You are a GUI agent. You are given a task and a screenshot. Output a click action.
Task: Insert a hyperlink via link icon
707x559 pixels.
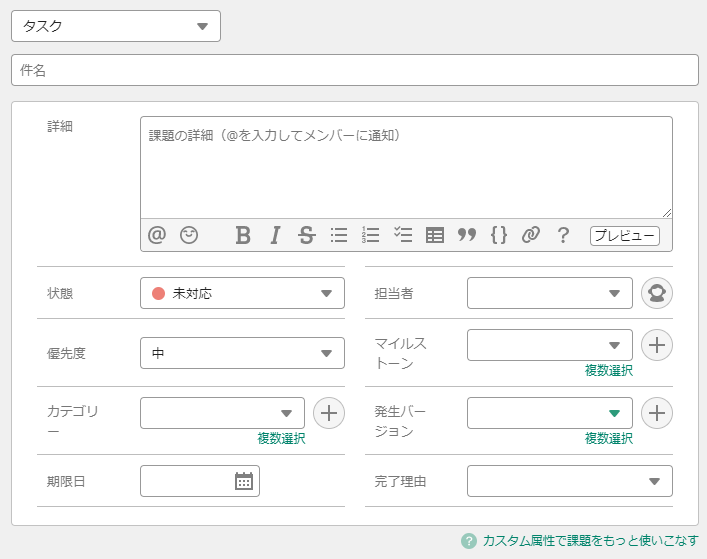click(x=531, y=235)
